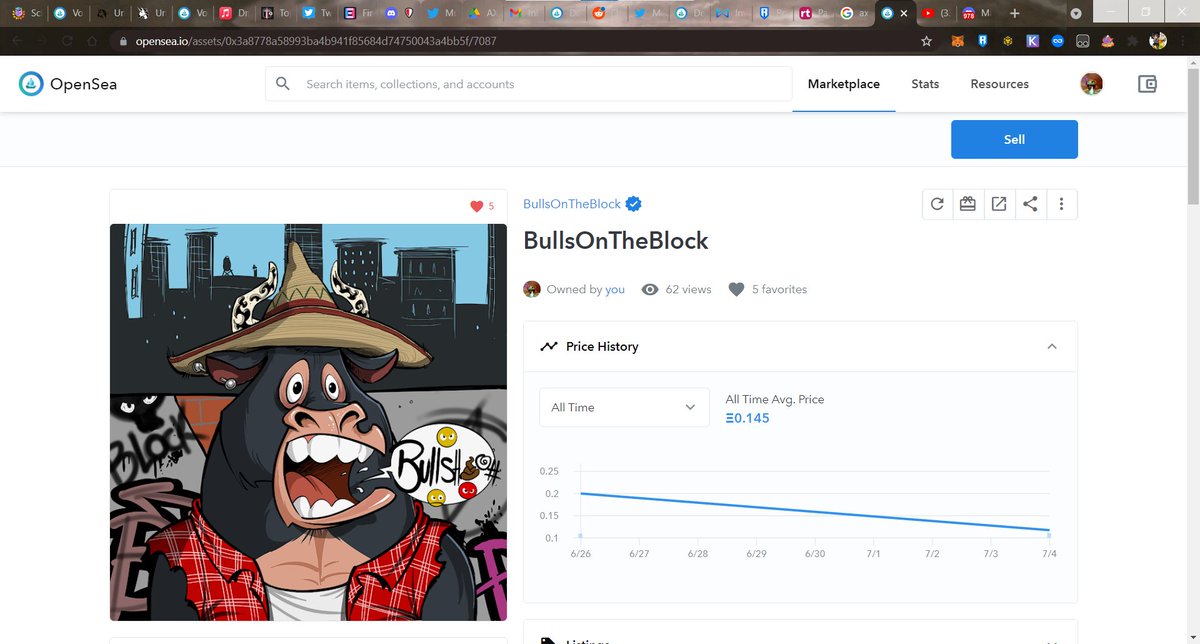Click the owner avatar beside Owned by
Screen dimensions: 1200x644
click(x=532, y=289)
